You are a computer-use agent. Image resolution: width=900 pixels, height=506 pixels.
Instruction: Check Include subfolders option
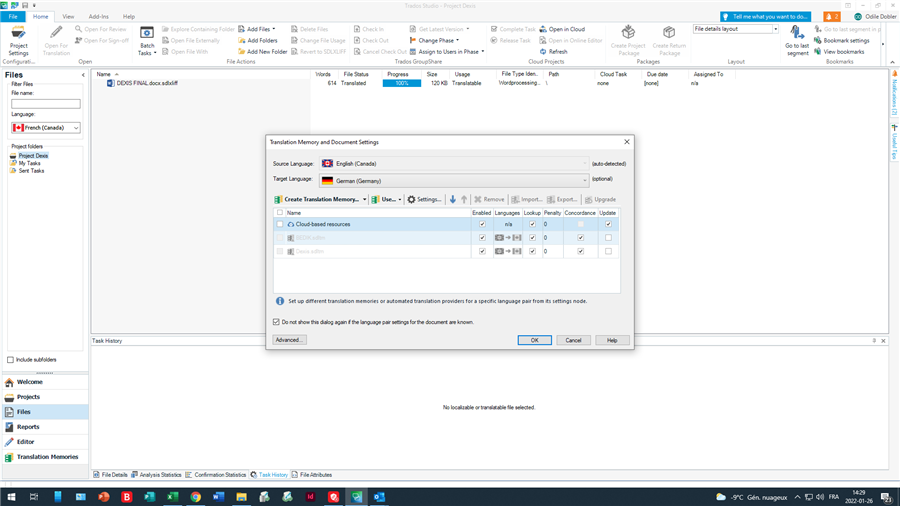[x=10, y=360]
